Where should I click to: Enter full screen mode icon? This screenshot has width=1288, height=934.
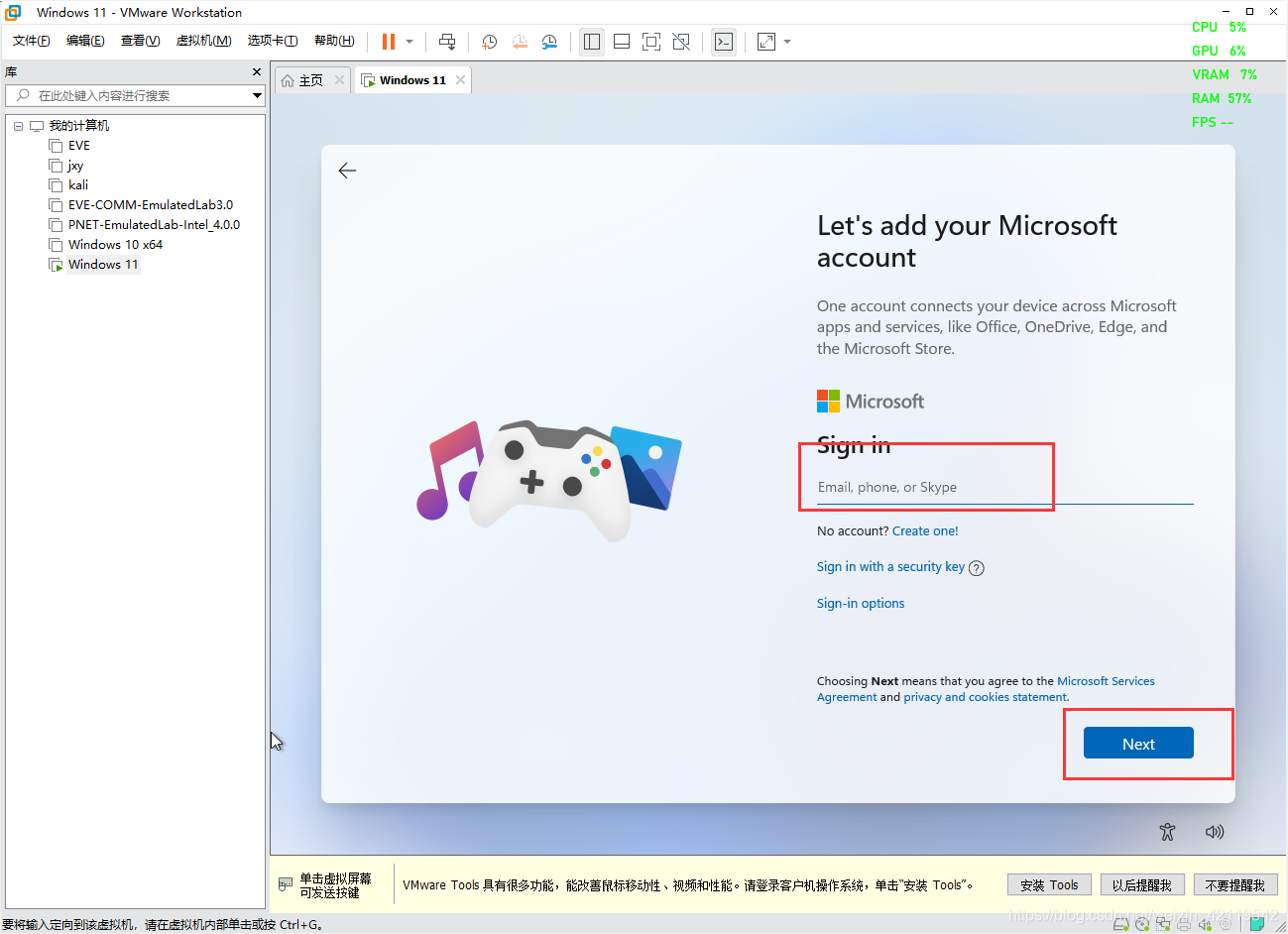pyautogui.click(x=651, y=42)
